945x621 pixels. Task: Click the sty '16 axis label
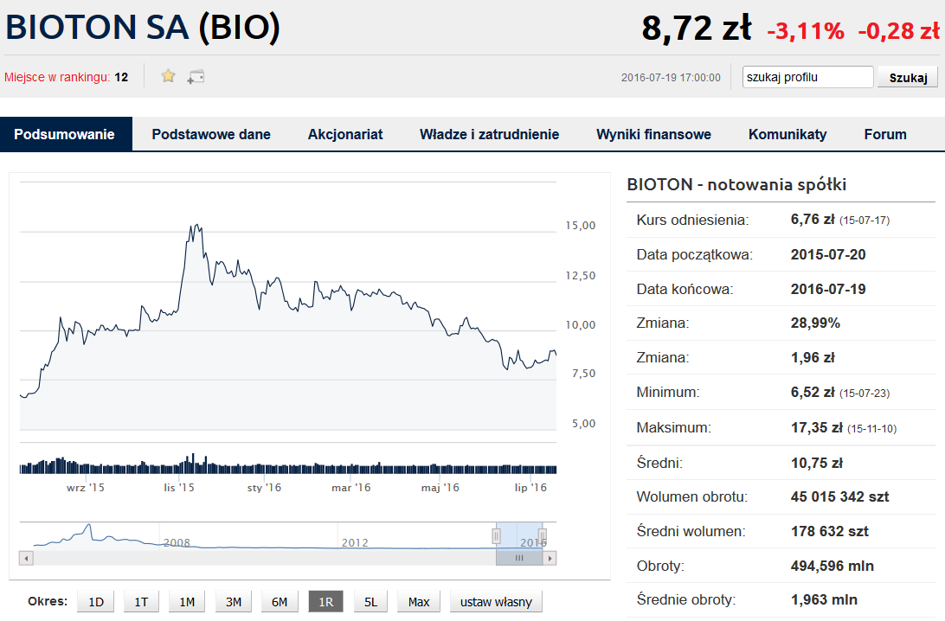click(264, 487)
